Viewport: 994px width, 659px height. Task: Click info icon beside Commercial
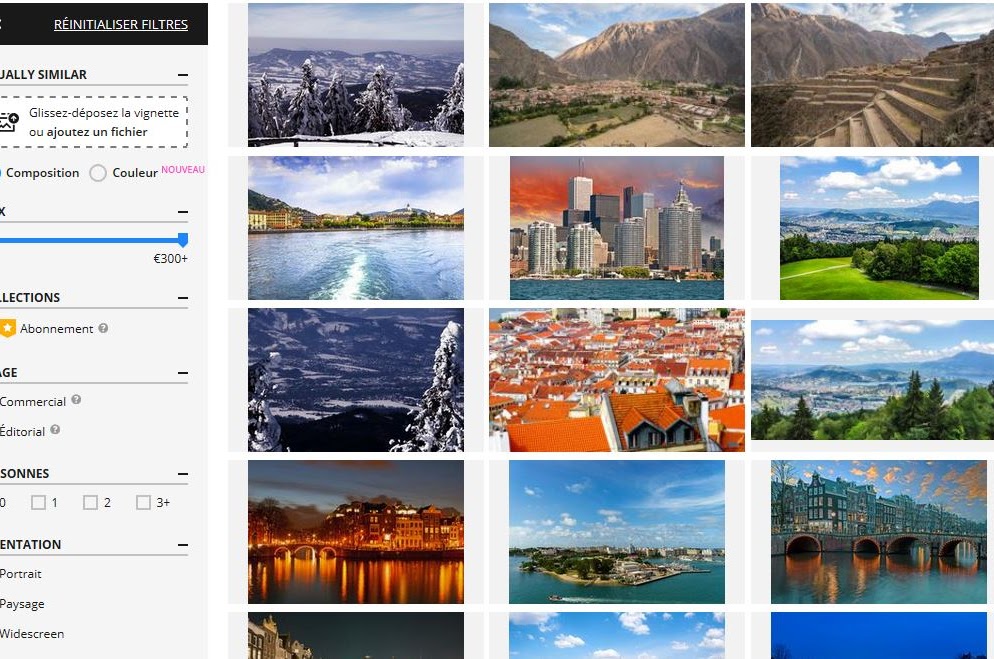[x=76, y=400]
